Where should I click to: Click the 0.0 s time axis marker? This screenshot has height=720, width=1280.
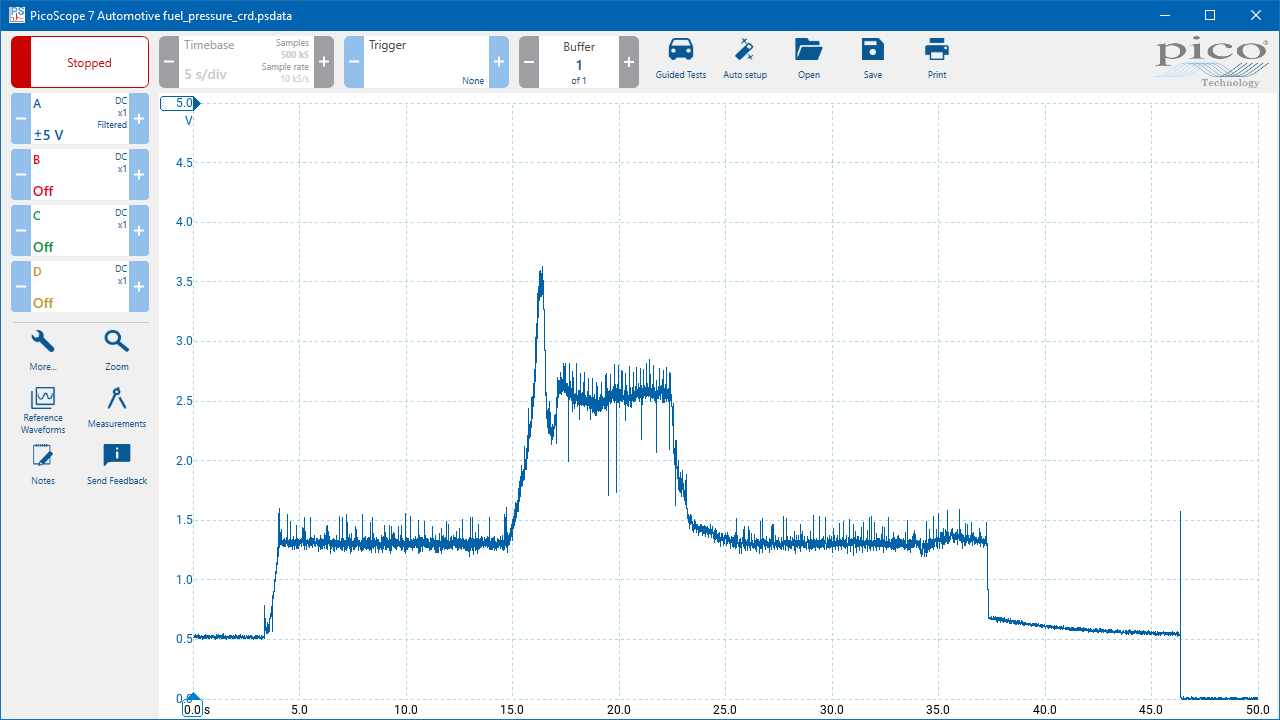coord(193,709)
